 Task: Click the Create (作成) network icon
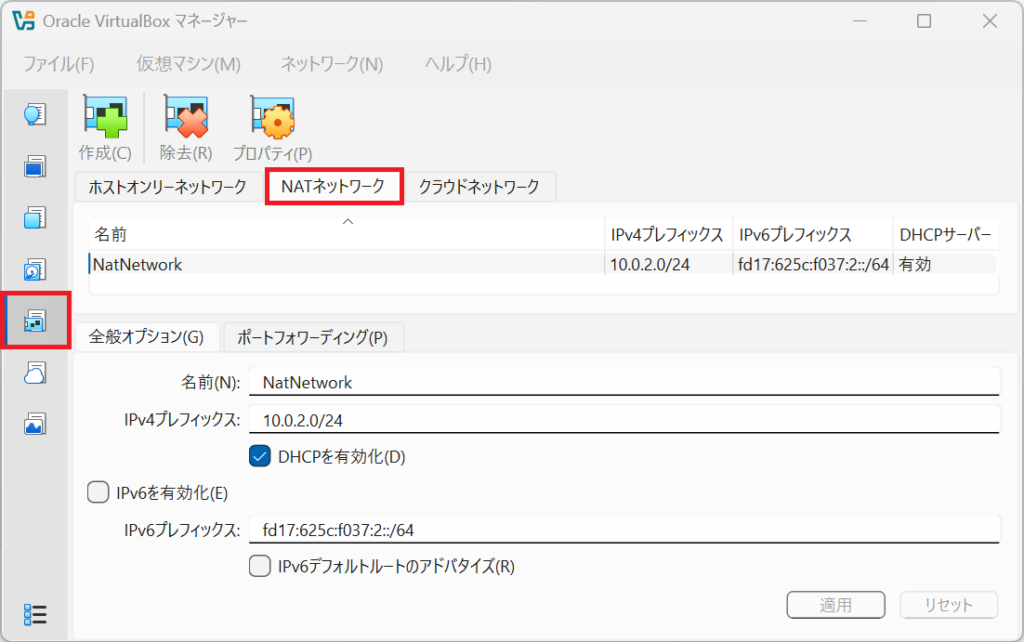click(105, 118)
